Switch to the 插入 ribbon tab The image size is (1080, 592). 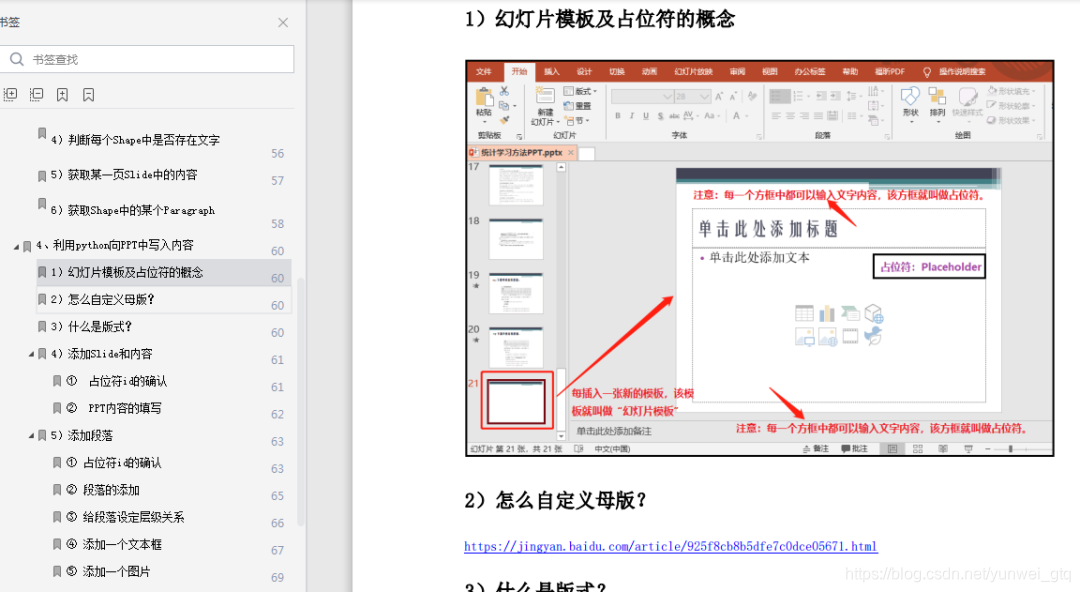click(551, 71)
